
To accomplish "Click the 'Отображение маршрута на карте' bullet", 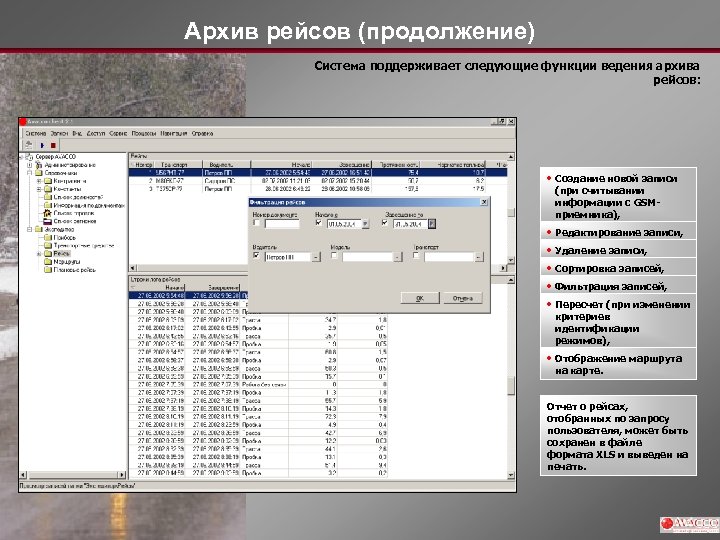I will [x=618, y=365].
